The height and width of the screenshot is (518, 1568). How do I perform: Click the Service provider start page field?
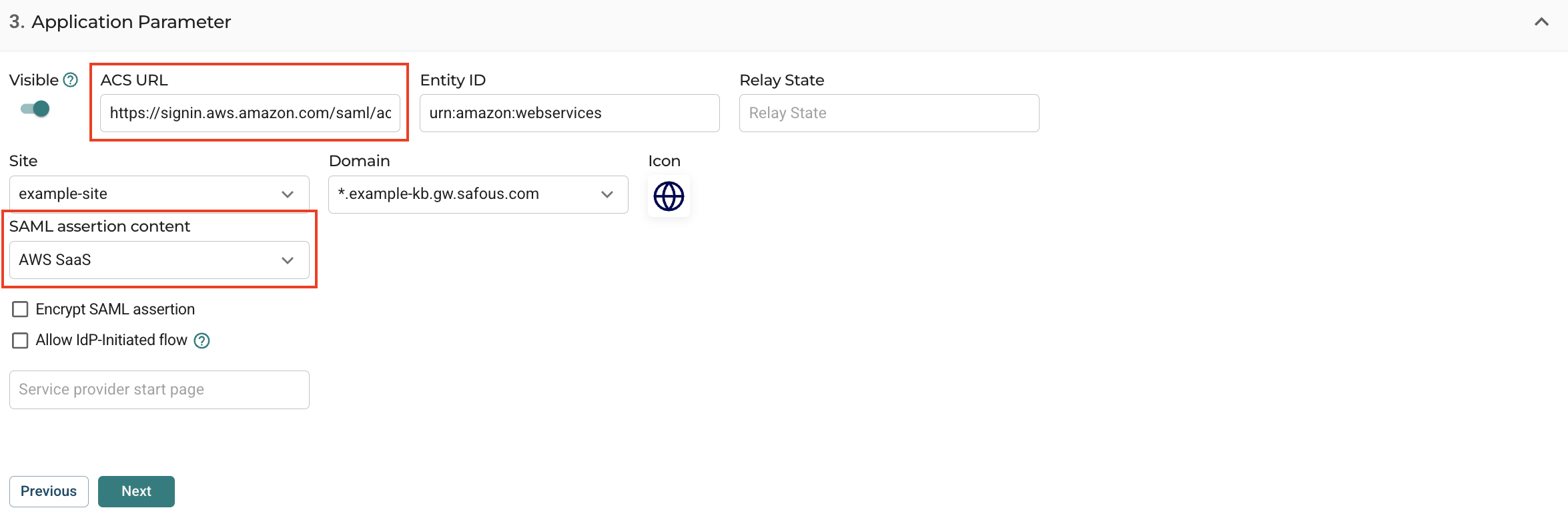coord(159,390)
